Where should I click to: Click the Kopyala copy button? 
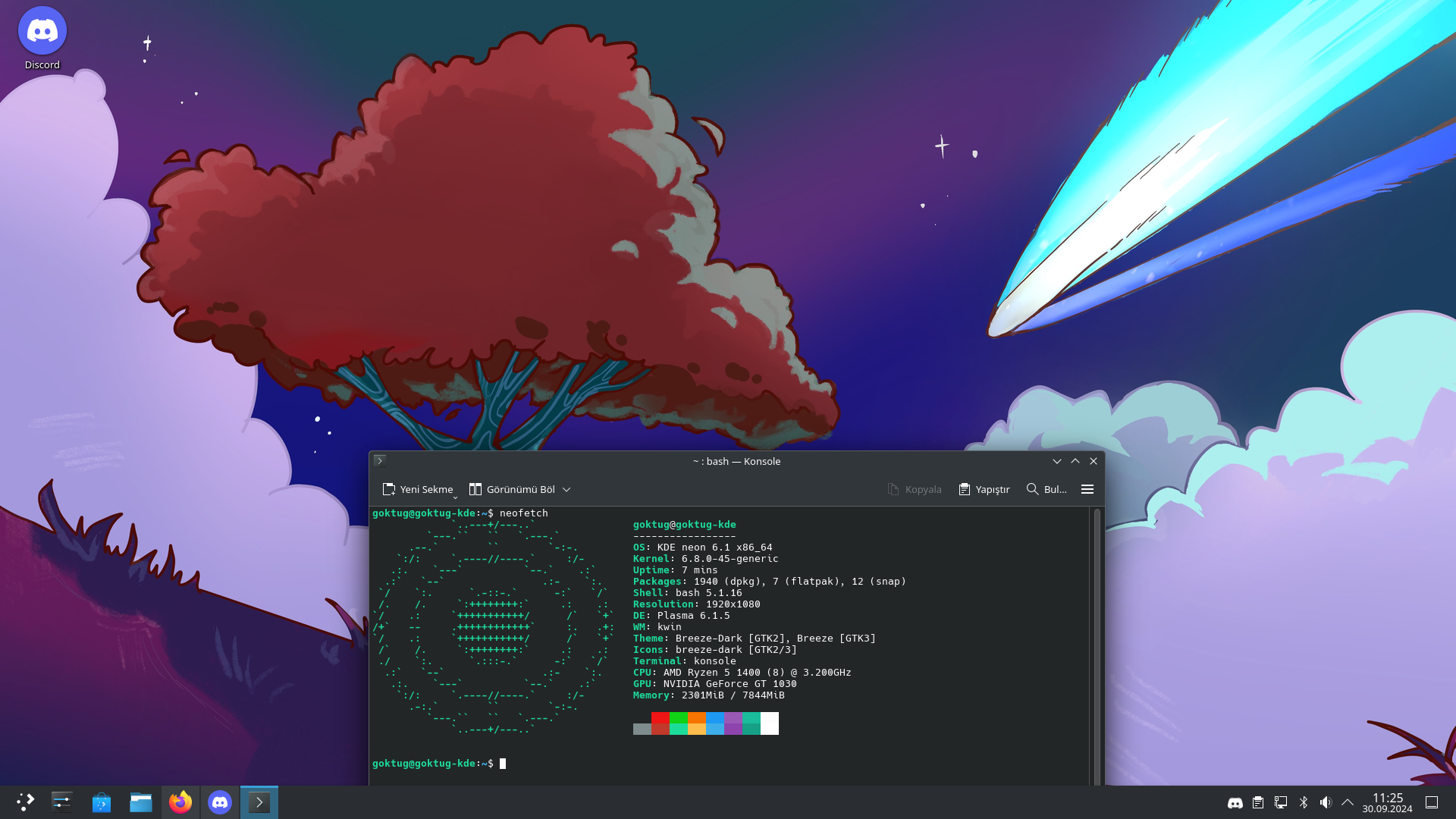(x=914, y=489)
